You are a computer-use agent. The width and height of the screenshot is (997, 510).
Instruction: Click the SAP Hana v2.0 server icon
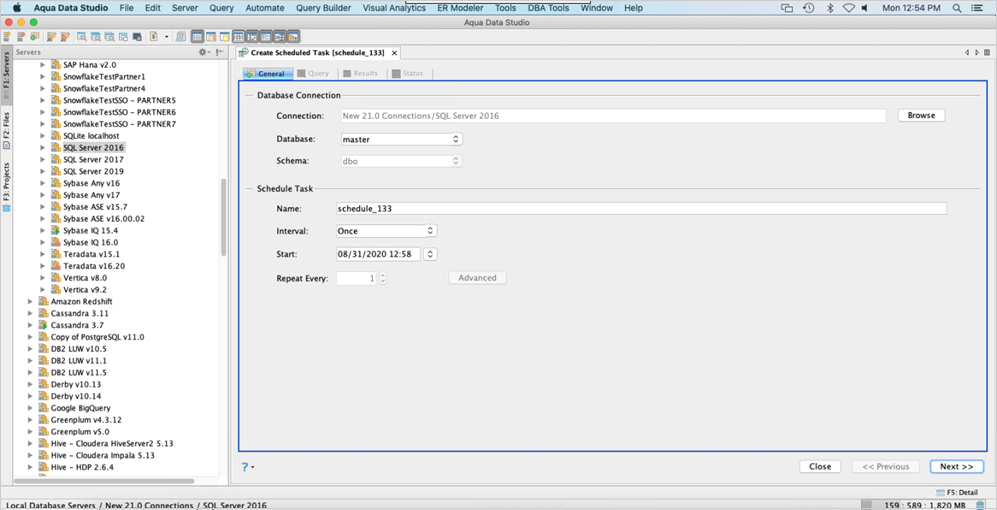pos(56,64)
